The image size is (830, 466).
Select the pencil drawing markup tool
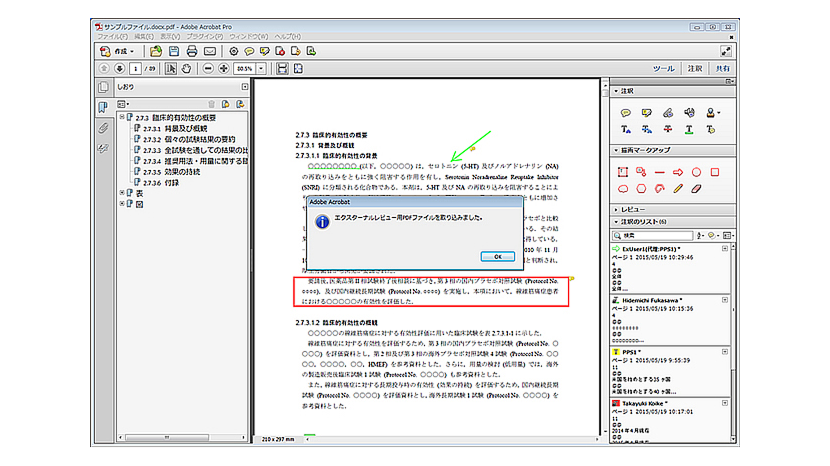679,187
